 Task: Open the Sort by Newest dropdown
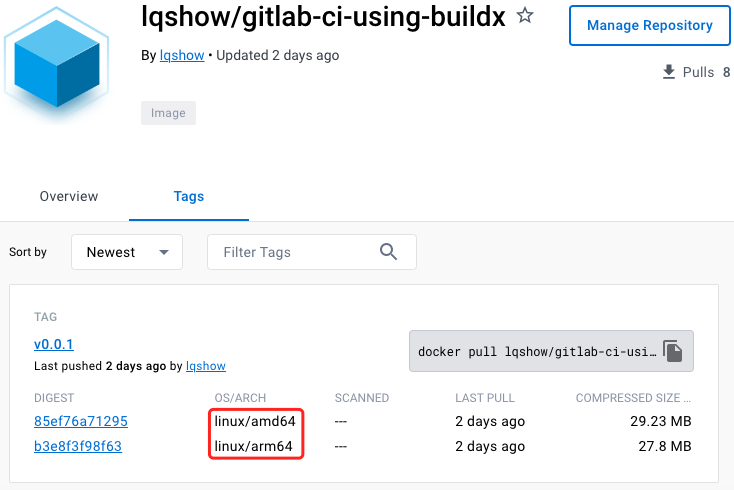(127, 252)
